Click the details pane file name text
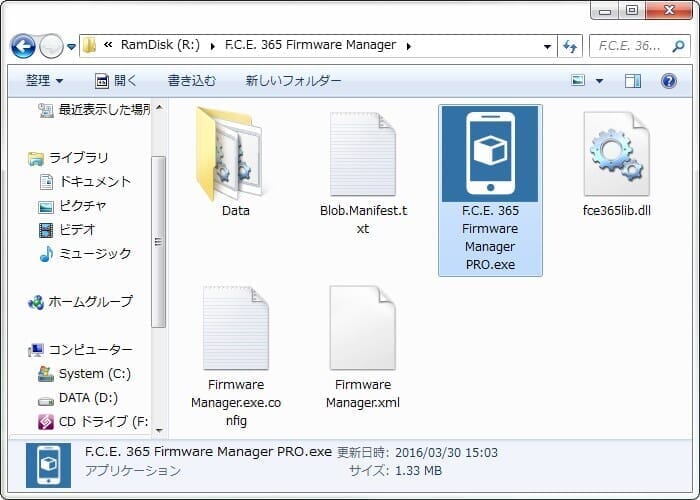The height and width of the screenshot is (500, 700). pyautogui.click(x=208, y=452)
